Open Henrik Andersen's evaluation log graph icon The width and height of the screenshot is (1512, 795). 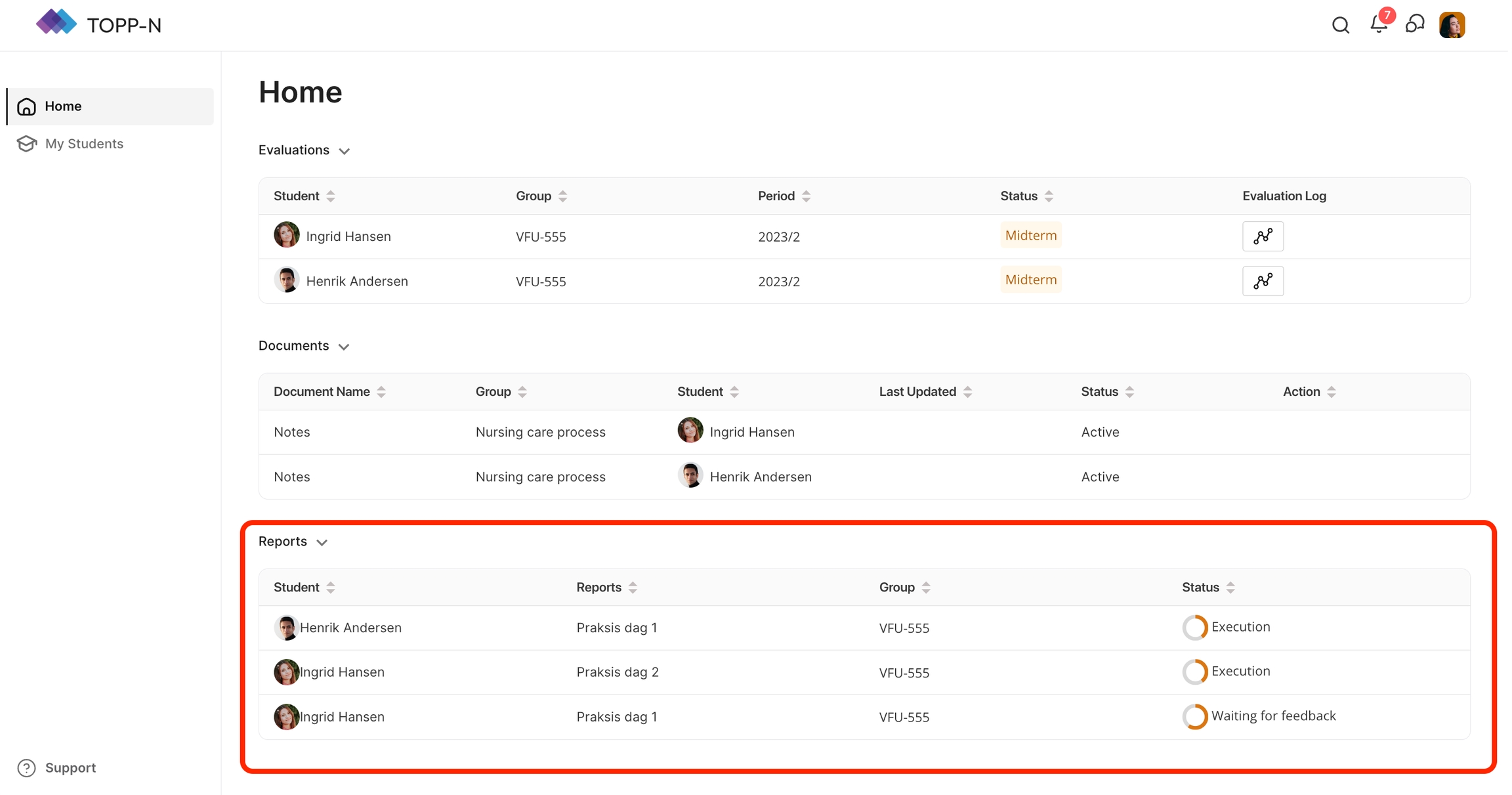point(1262,281)
